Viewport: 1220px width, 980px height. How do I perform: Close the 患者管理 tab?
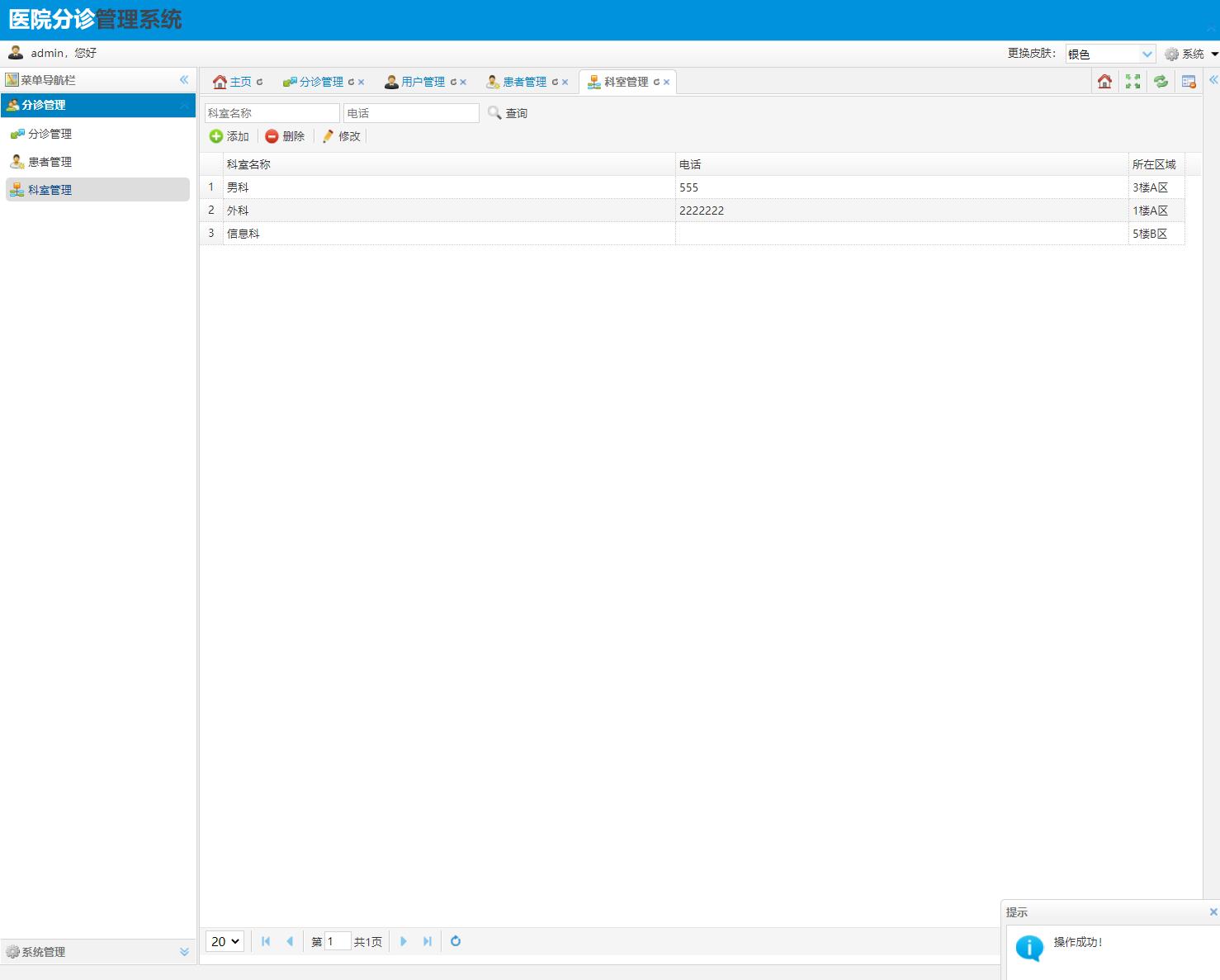(565, 83)
